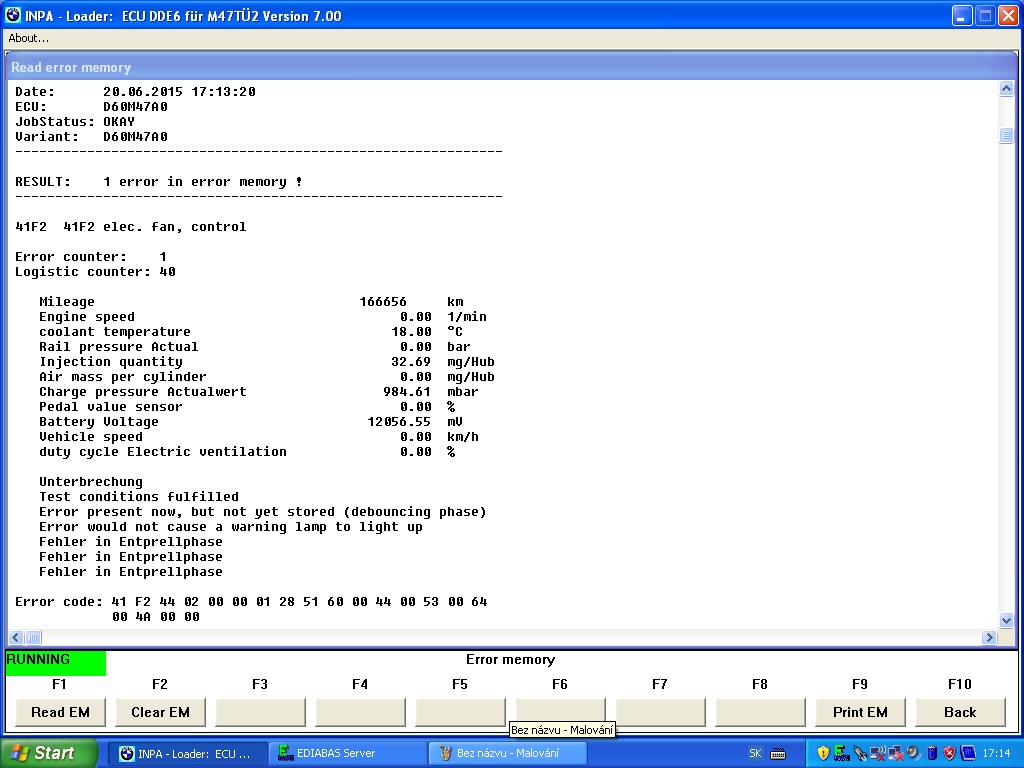Click the on-screen keyboard icon in taskbar
Viewport: 1024px width, 768px height.
pos(778,753)
